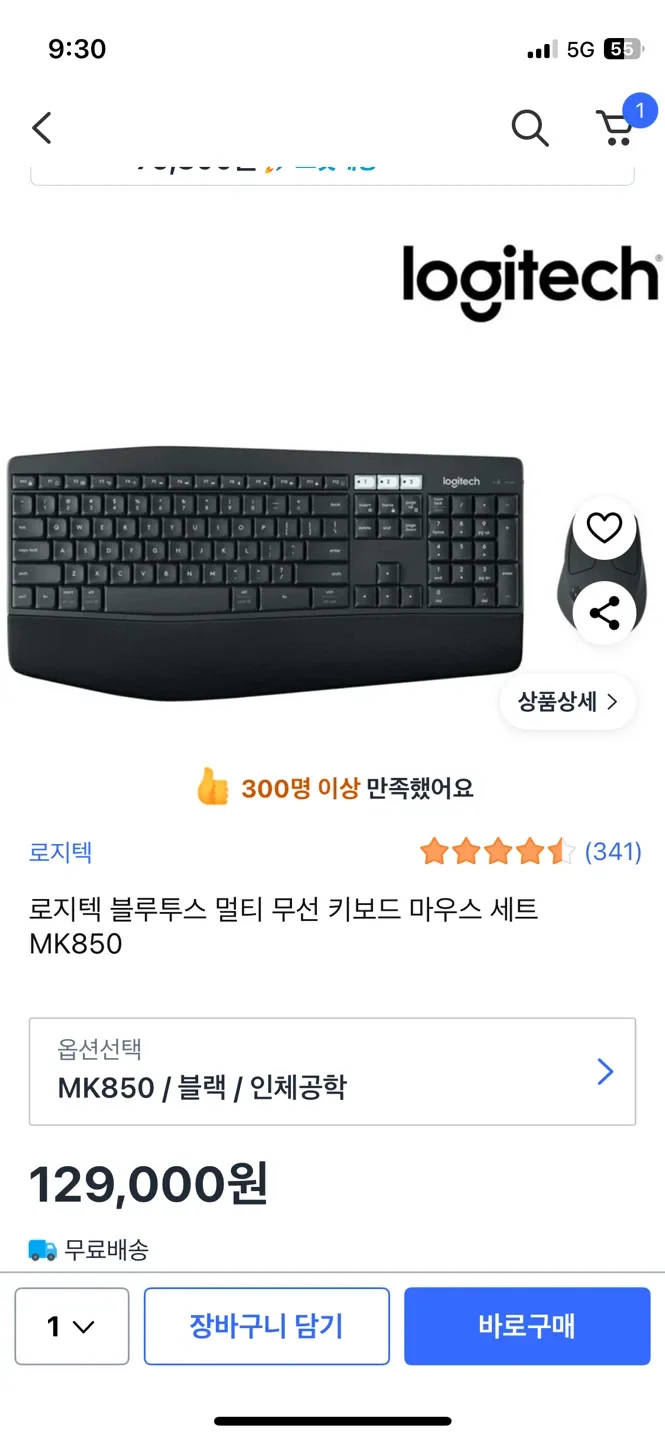Viewport: 665px width, 1440px height.
Task: Open 상품상세 product details
Action: (568, 702)
